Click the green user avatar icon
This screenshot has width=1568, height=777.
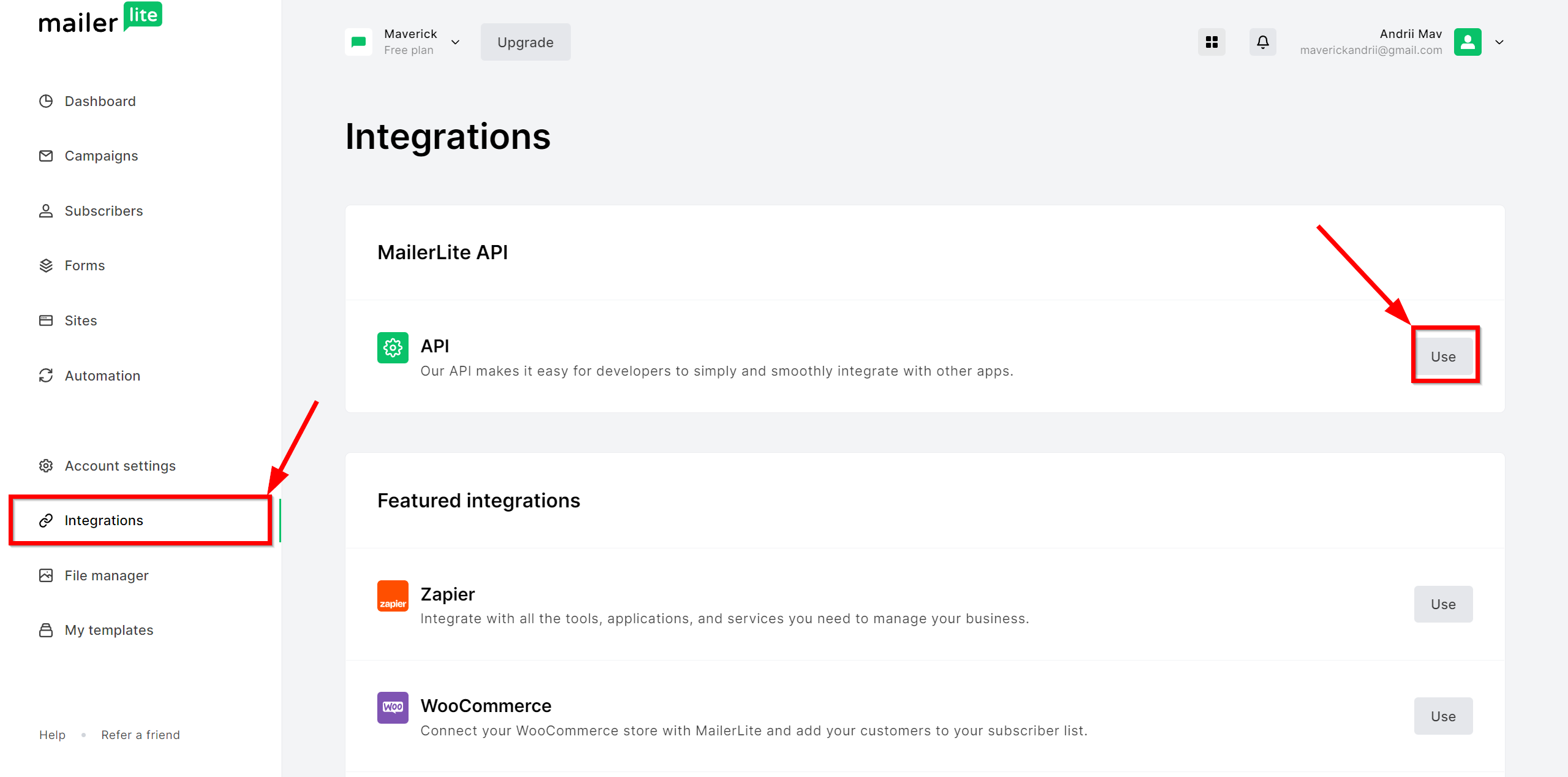coord(1468,42)
